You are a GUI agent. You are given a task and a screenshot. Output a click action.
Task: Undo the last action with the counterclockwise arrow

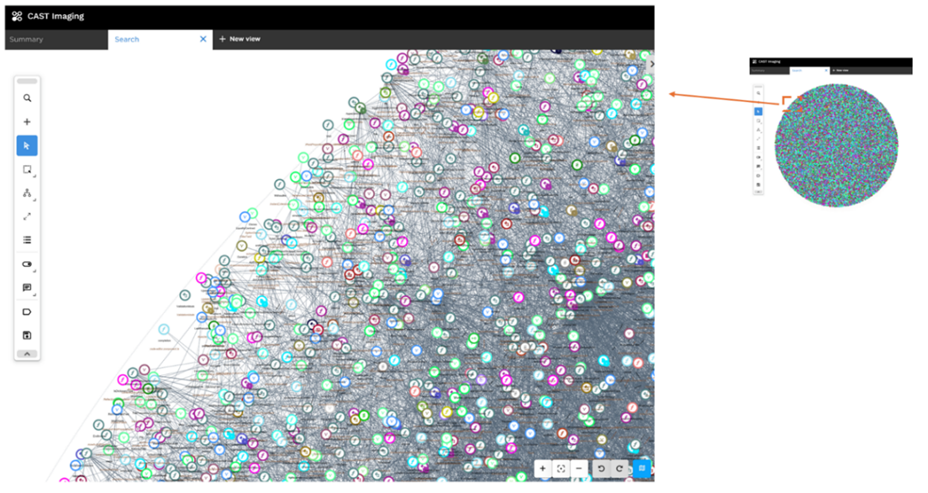click(601, 468)
